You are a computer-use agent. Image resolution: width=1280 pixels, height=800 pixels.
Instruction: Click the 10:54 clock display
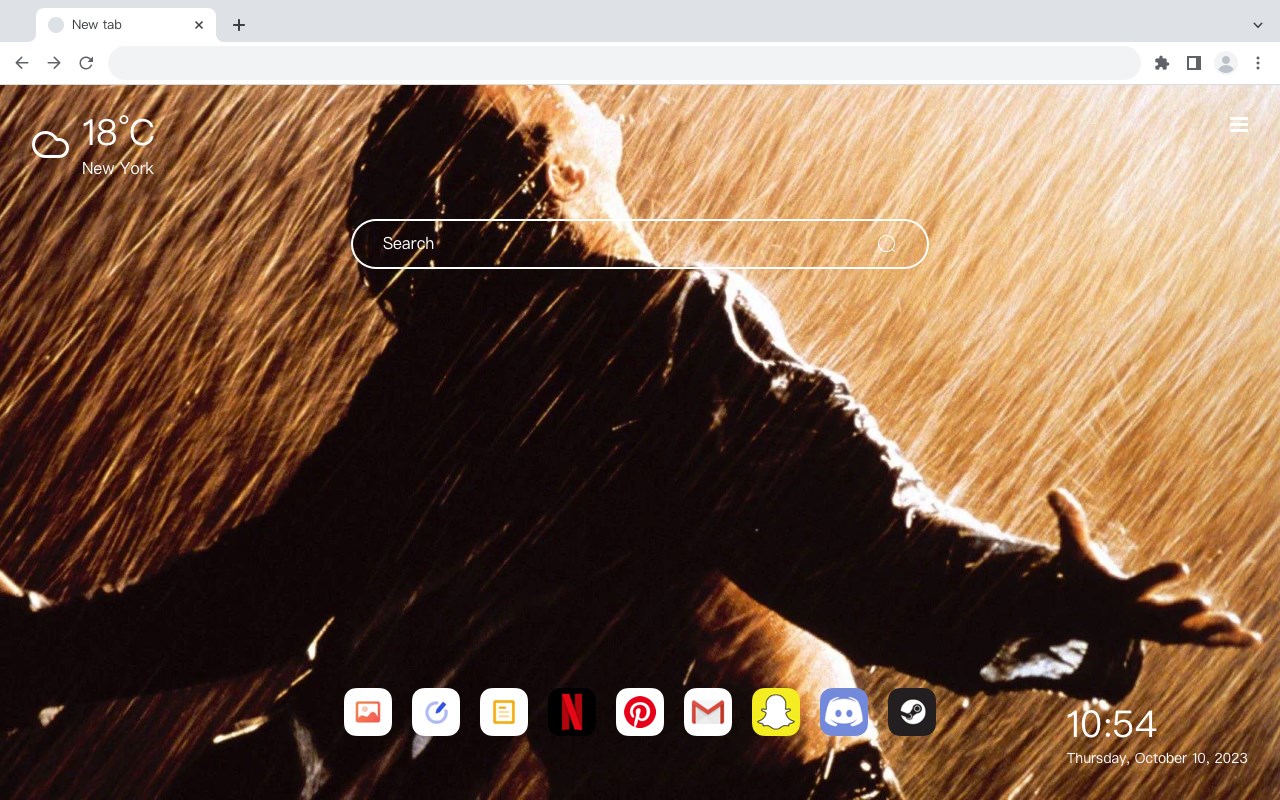click(x=1111, y=724)
